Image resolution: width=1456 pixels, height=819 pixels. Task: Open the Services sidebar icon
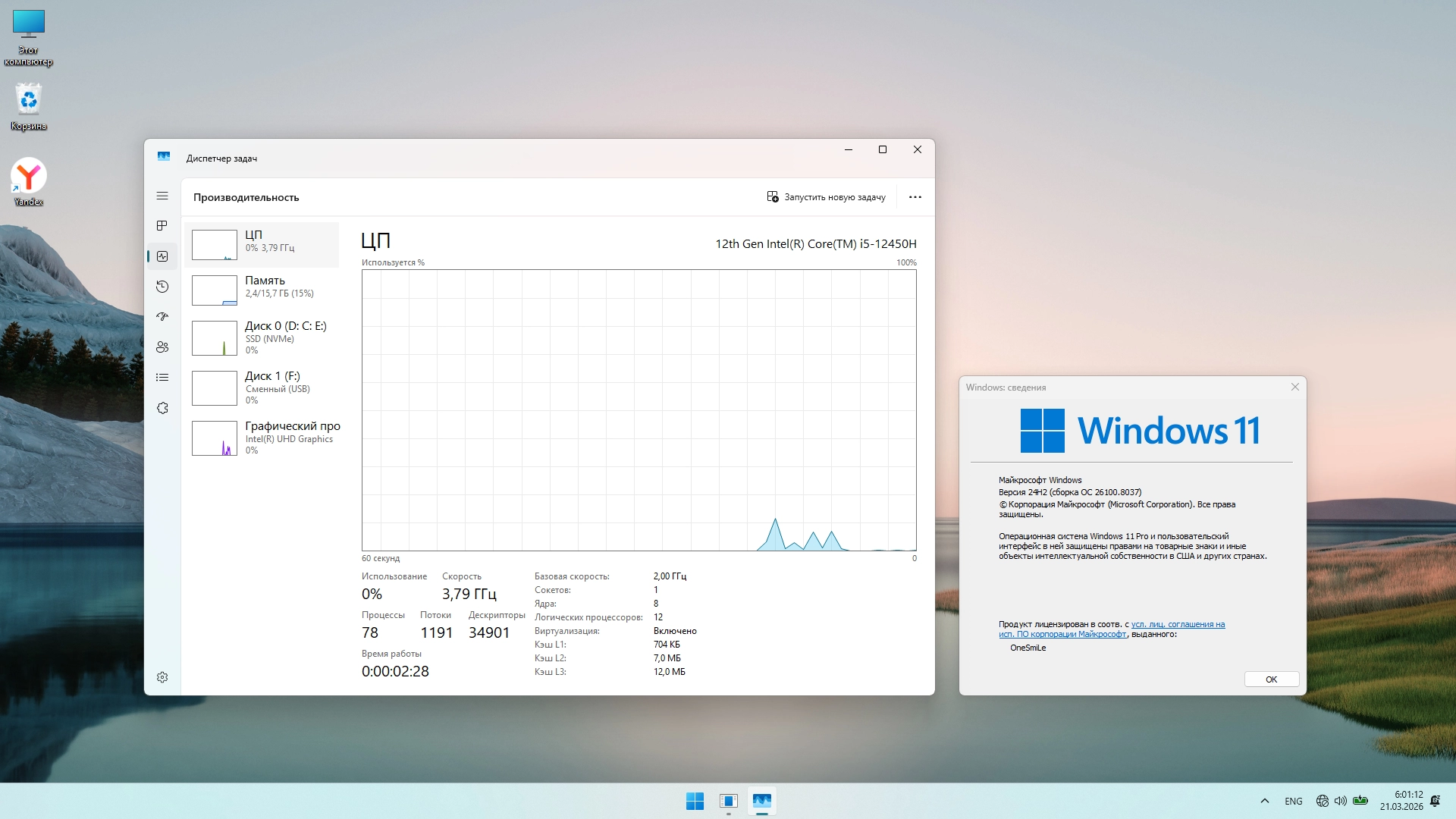click(x=162, y=408)
